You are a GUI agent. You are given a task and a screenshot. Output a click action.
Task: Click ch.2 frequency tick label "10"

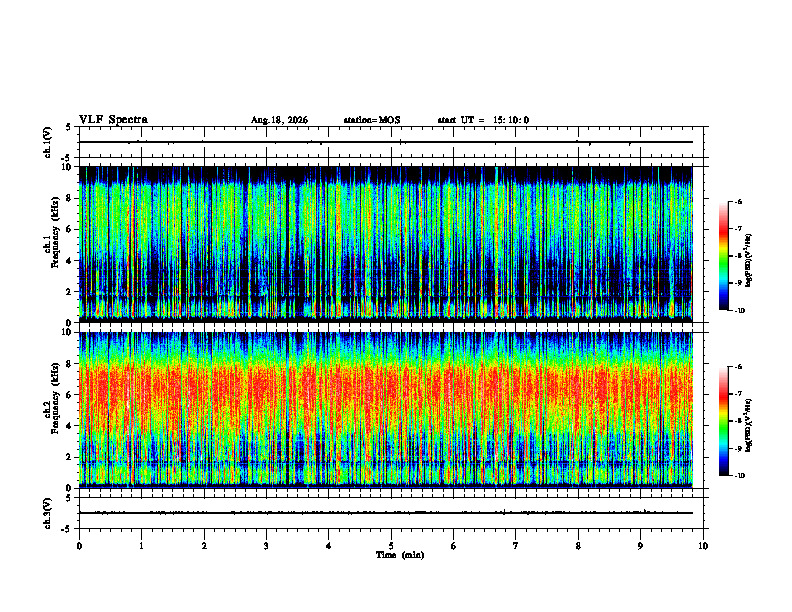(x=67, y=332)
